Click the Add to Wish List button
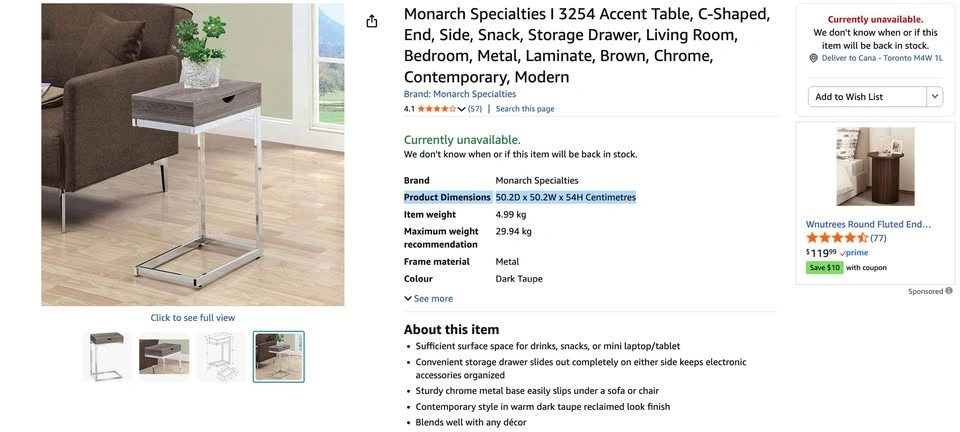 coord(867,97)
